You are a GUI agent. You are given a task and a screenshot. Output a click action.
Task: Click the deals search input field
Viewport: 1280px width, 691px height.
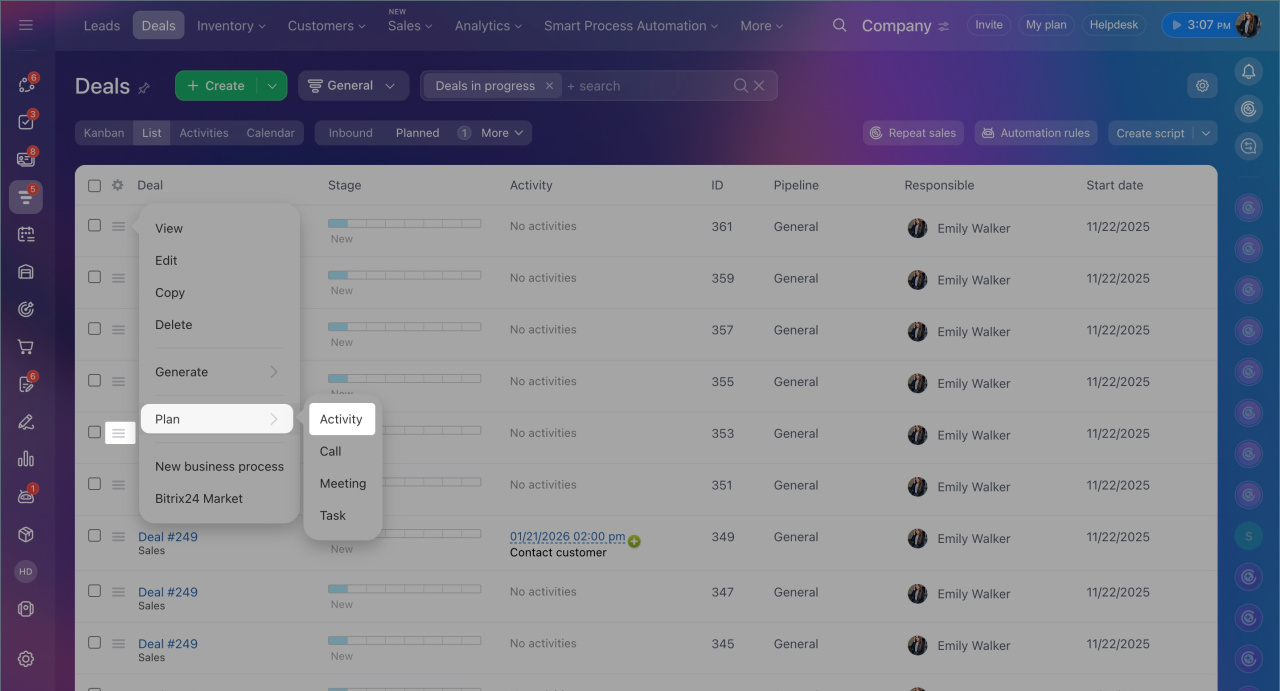tap(646, 86)
